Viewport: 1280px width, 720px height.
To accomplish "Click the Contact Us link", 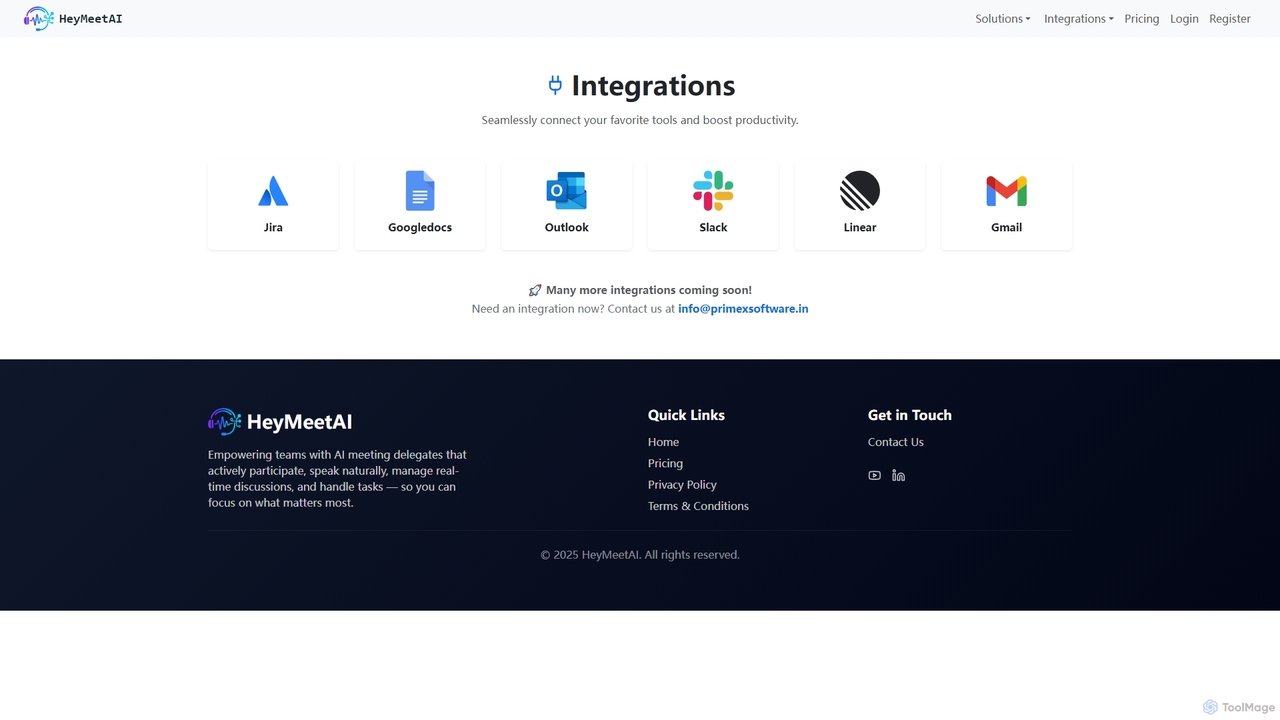I will point(896,442).
